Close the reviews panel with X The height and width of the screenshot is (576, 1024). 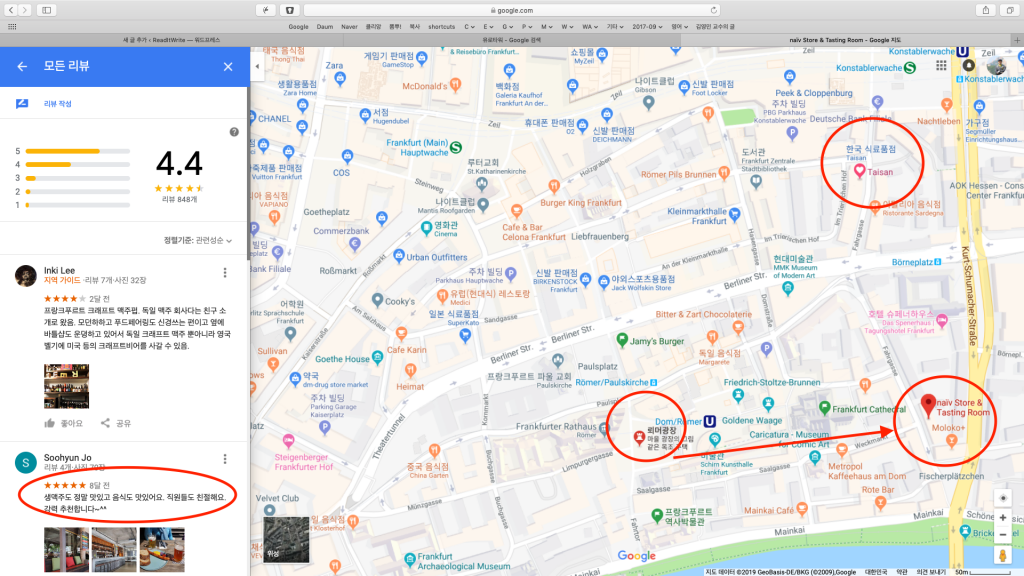(228, 67)
